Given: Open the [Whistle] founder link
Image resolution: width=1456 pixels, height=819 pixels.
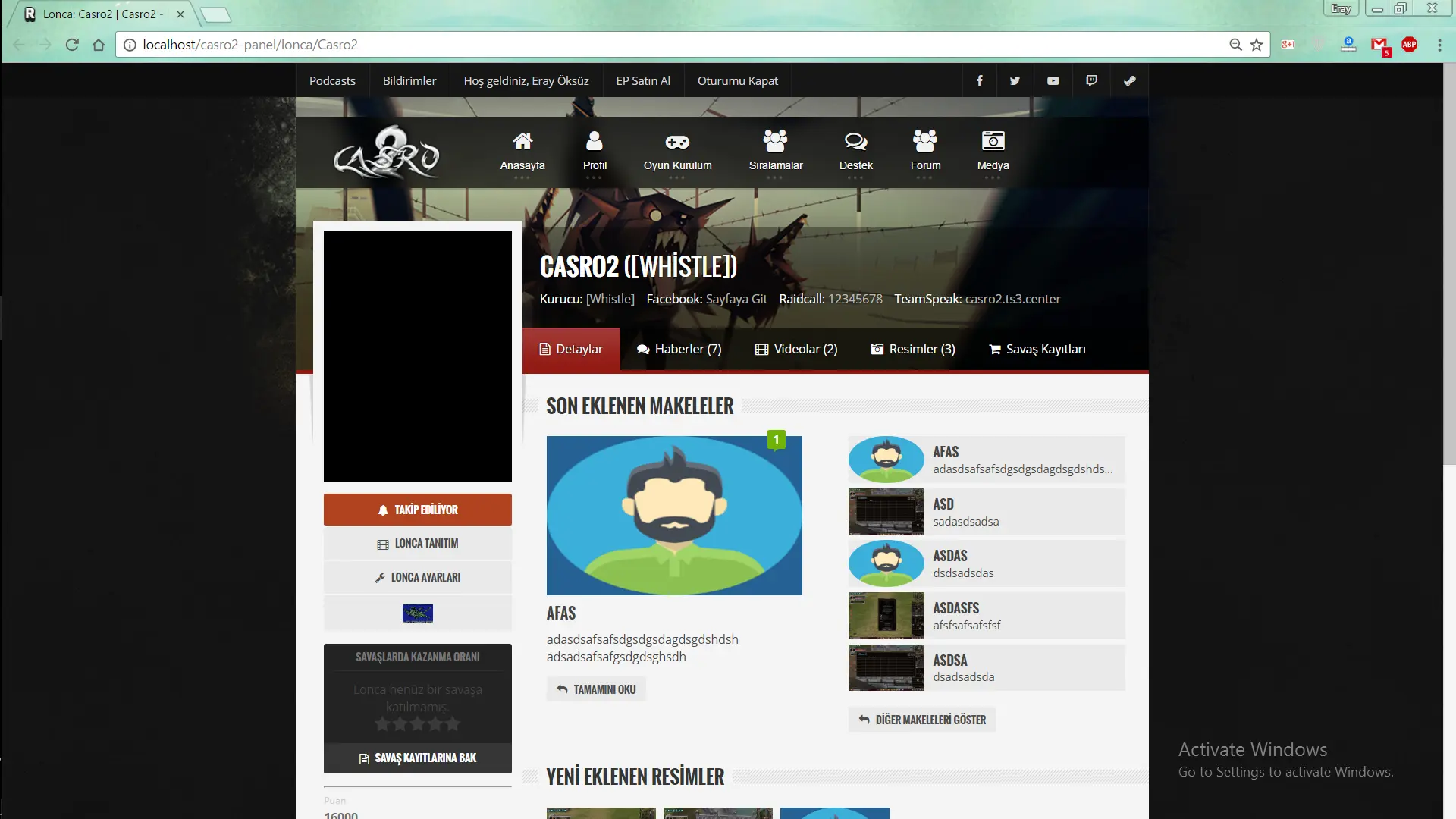Looking at the screenshot, I should [610, 299].
